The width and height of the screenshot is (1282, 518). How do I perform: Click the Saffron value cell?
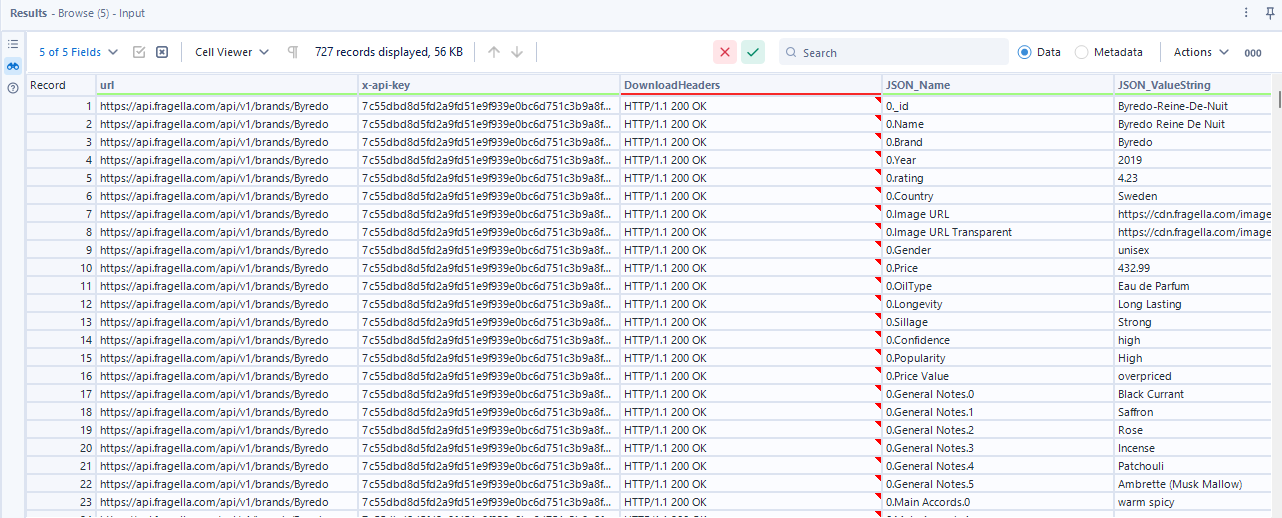tap(1193, 412)
